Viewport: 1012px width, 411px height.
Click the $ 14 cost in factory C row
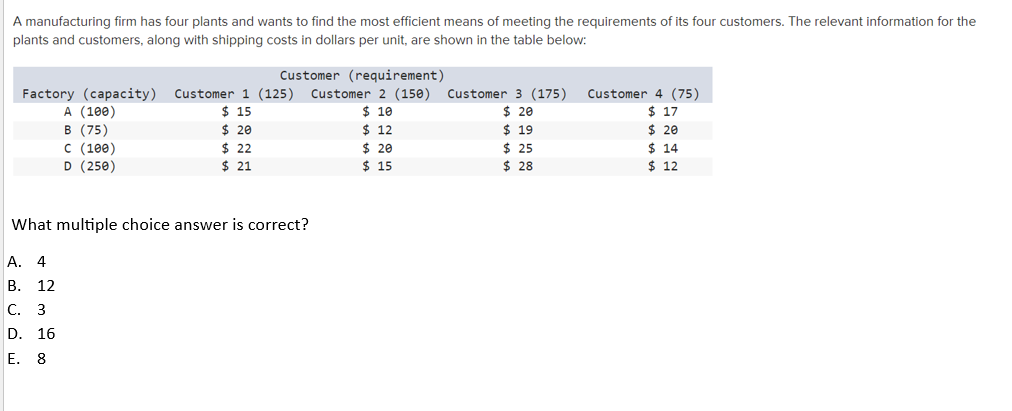(x=663, y=148)
